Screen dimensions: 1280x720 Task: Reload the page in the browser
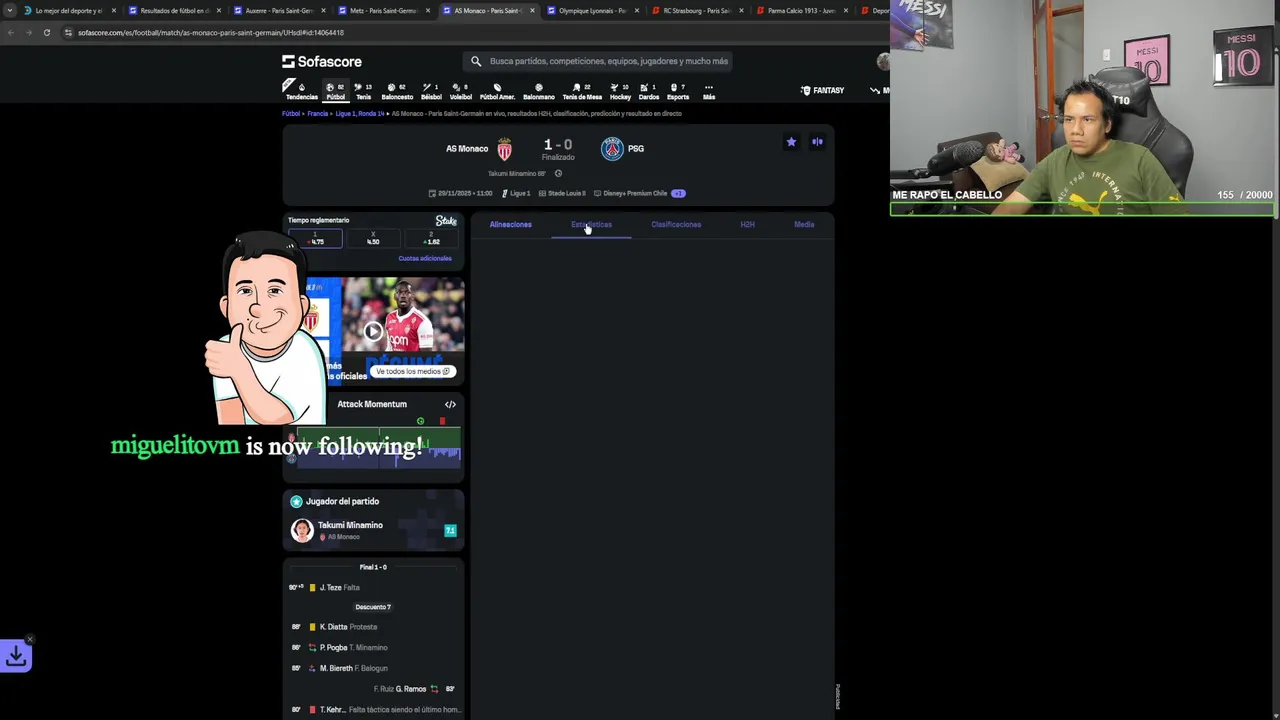pyautogui.click(x=46, y=32)
